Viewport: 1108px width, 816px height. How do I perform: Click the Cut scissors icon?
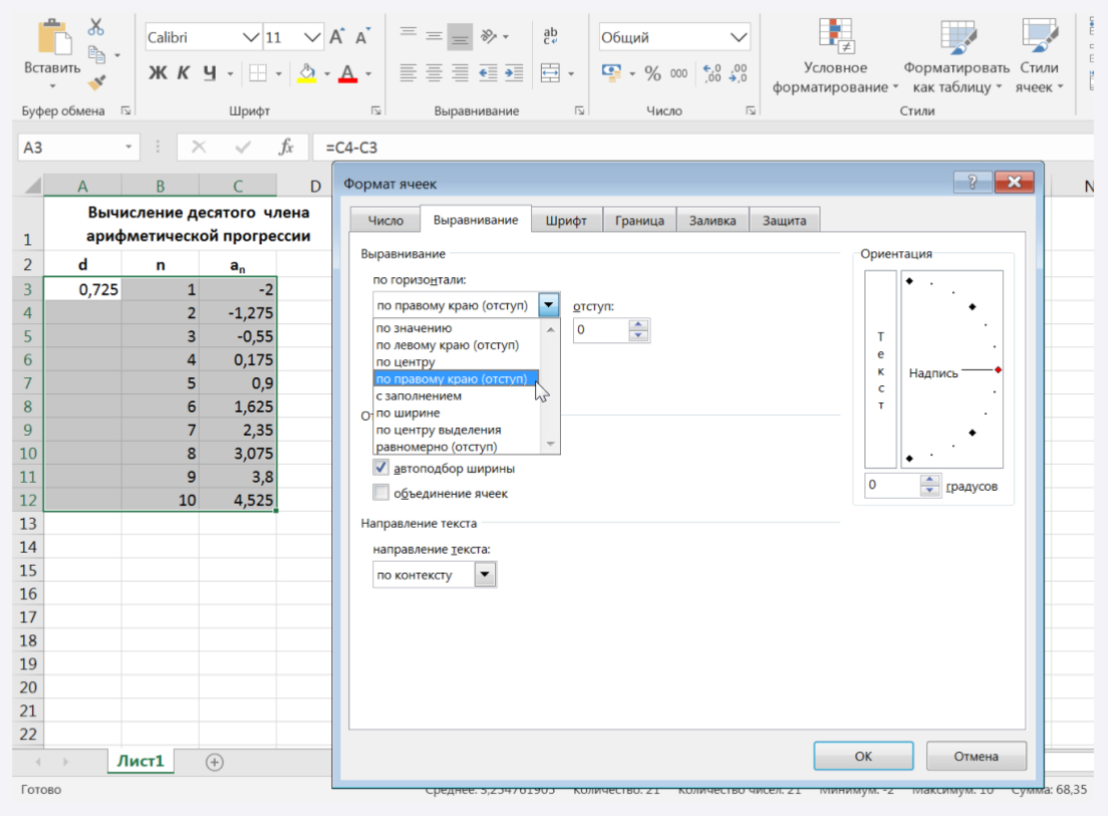97,27
